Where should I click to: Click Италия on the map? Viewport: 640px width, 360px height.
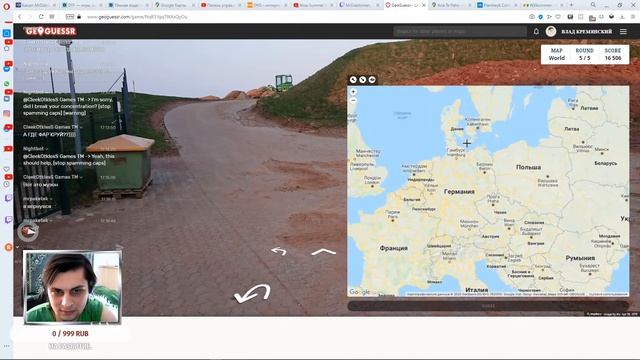[477, 290]
